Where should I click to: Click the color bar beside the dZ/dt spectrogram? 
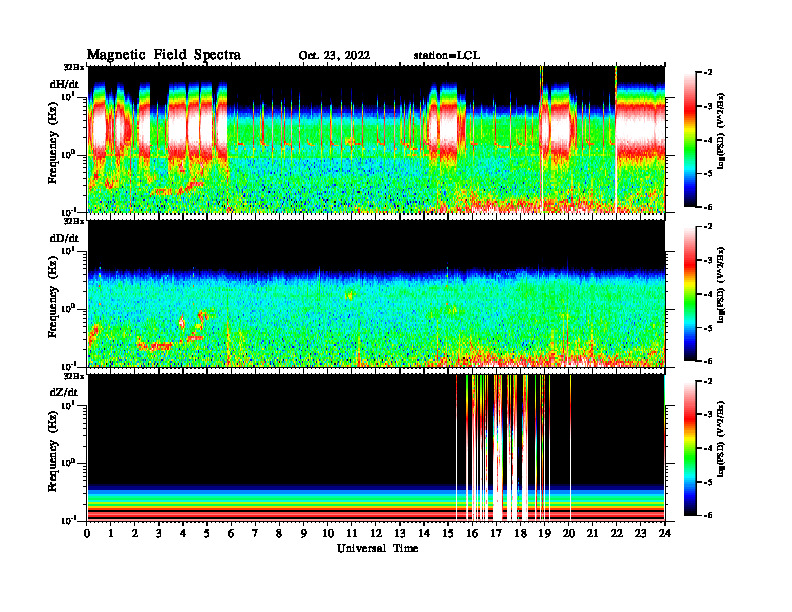click(690, 448)
